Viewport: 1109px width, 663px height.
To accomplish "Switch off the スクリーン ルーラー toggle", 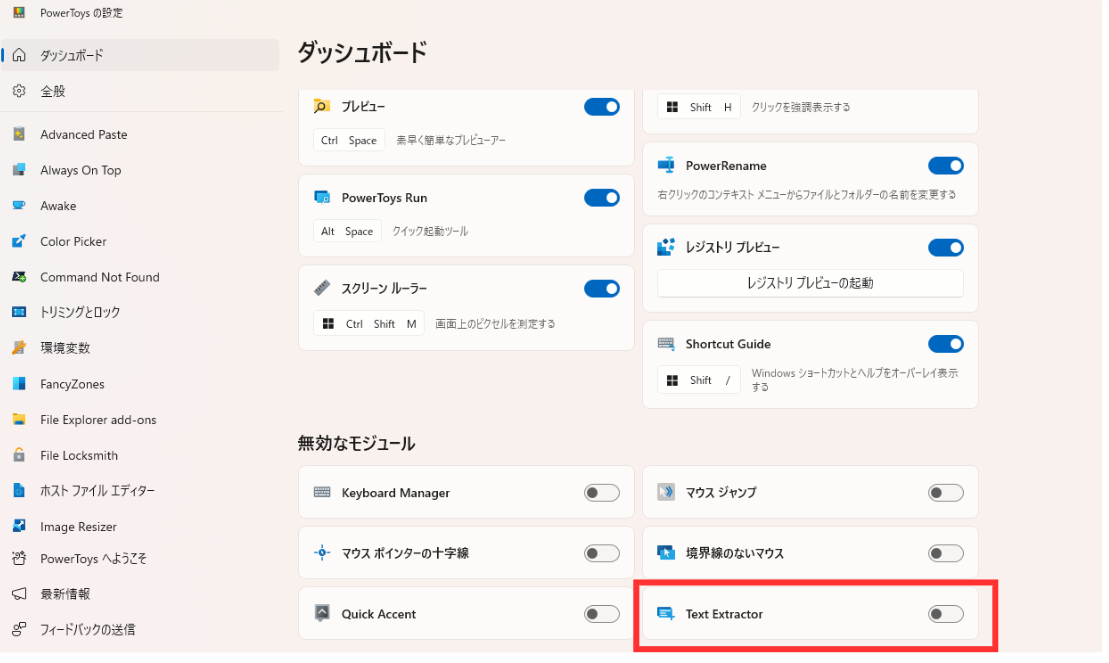I will tap(602, 288).
